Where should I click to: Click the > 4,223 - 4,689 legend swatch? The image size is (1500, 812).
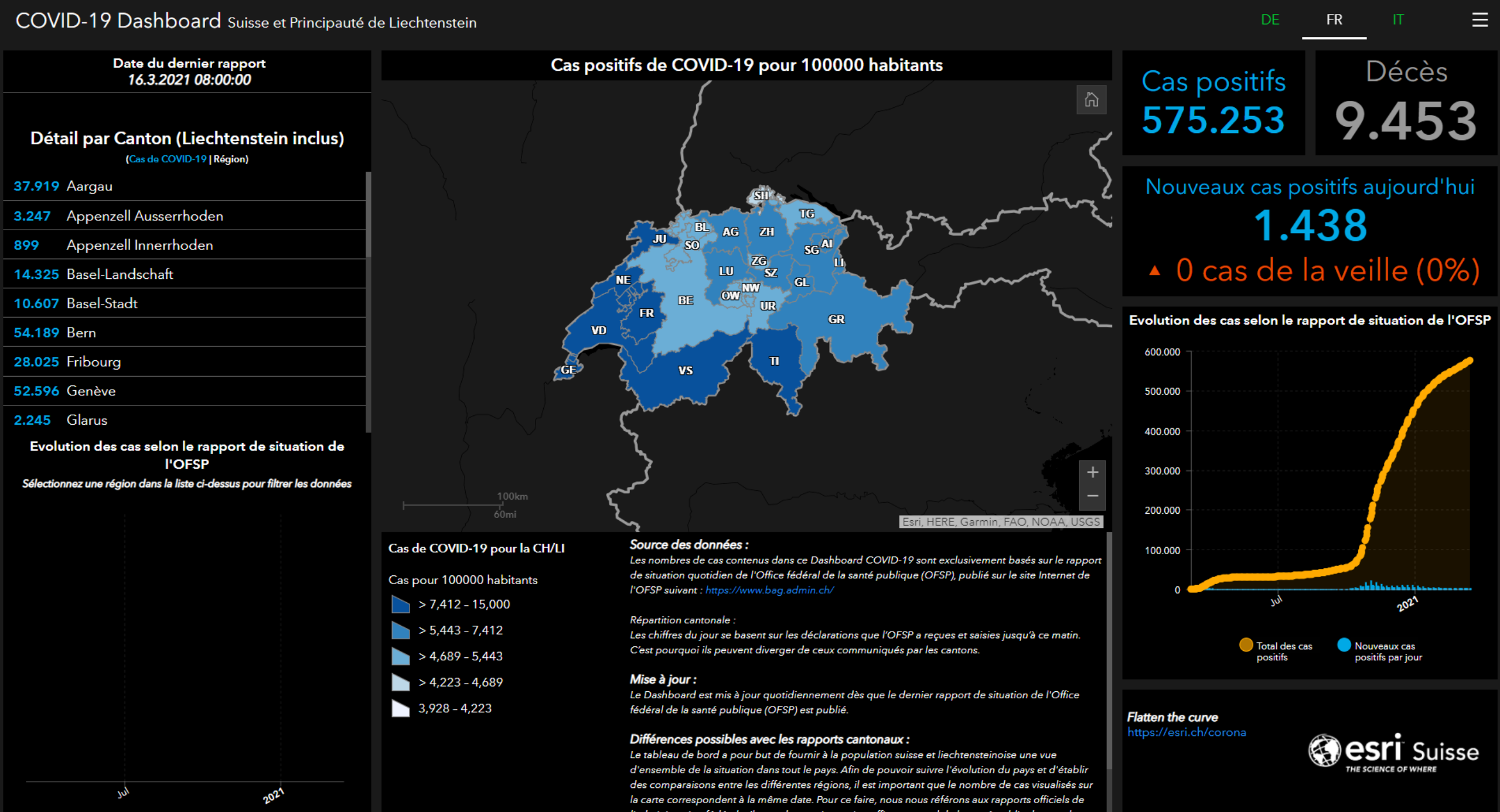[400, 682]
